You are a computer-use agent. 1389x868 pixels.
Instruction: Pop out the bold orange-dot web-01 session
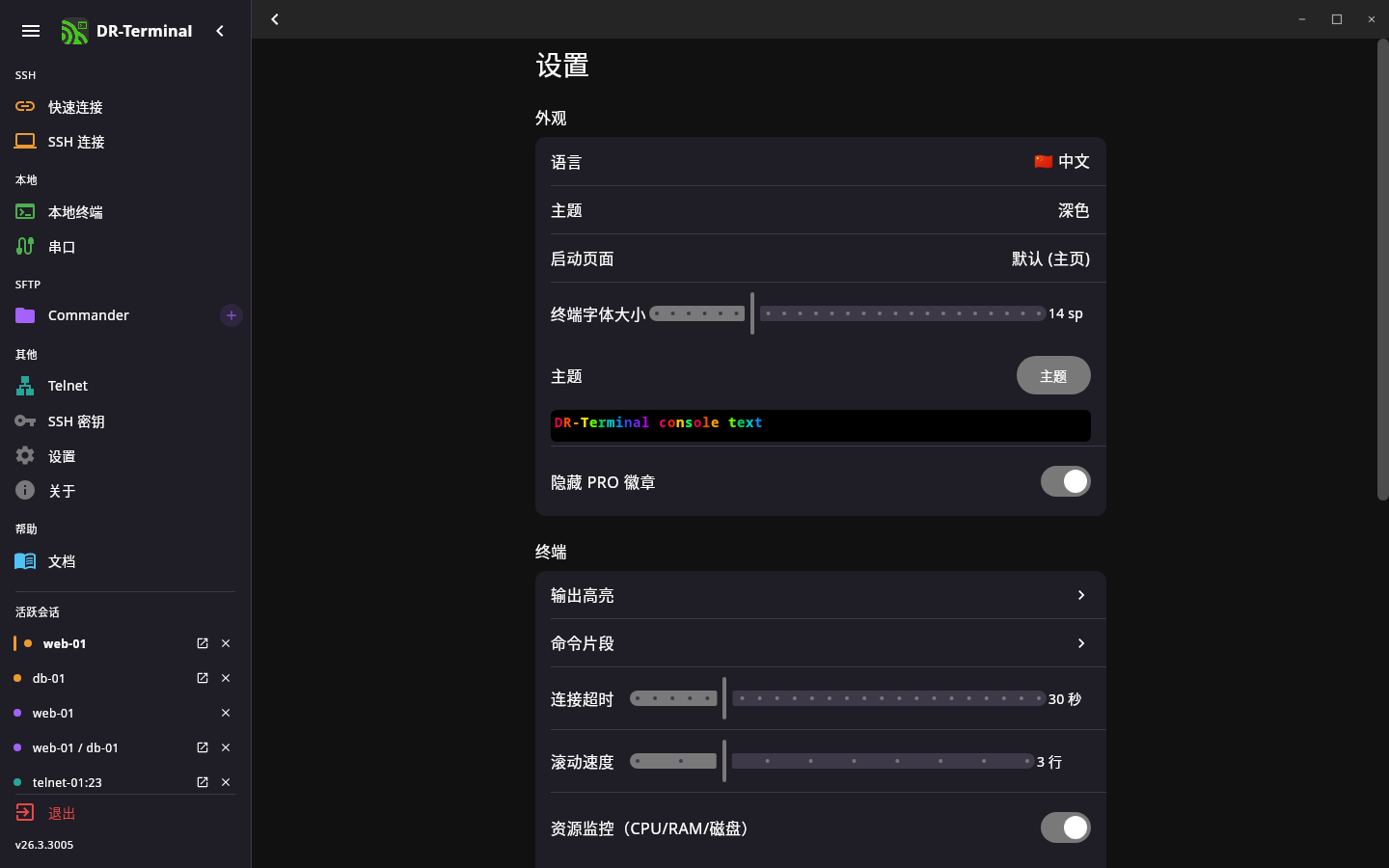click(203, 643)
